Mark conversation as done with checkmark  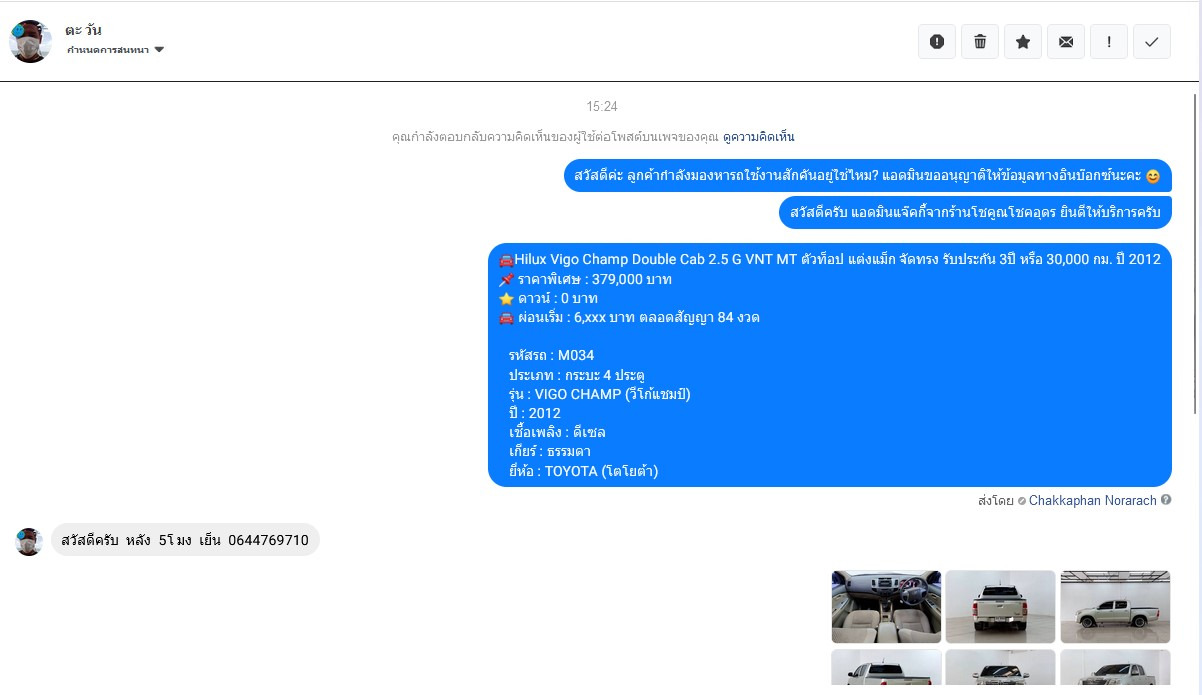click(1152, 42)
